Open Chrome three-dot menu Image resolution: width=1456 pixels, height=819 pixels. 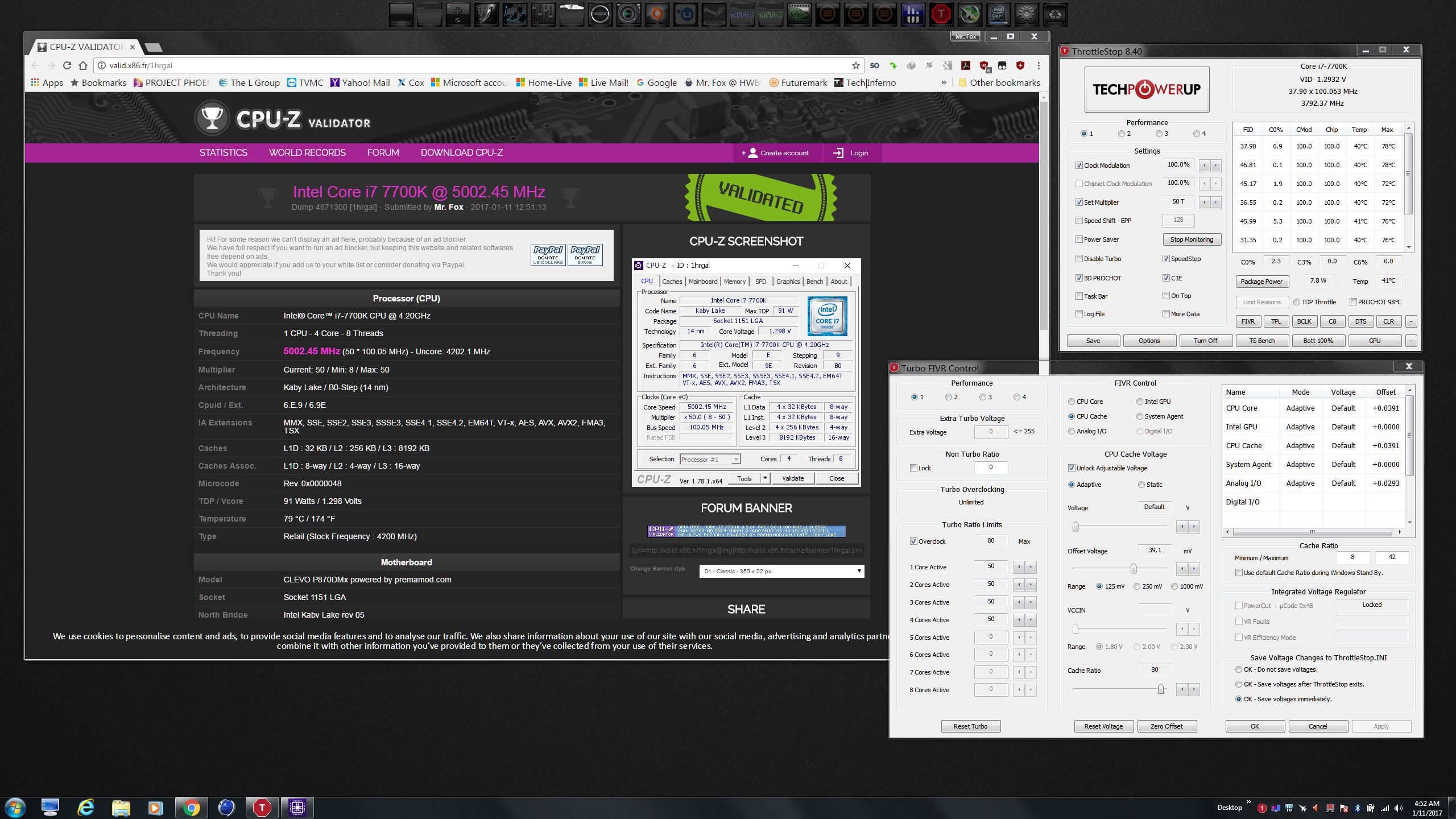(1039, 65)
